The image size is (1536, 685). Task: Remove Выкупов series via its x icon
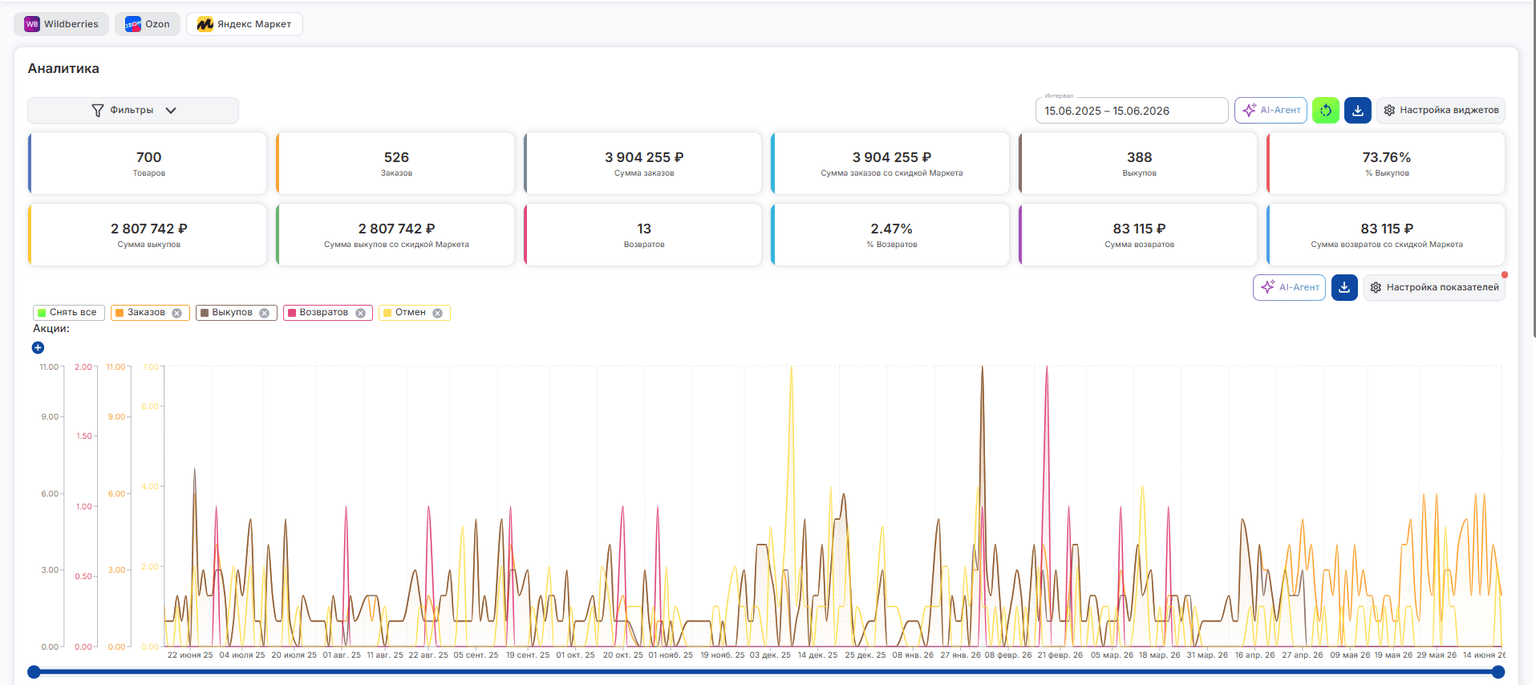264,313
